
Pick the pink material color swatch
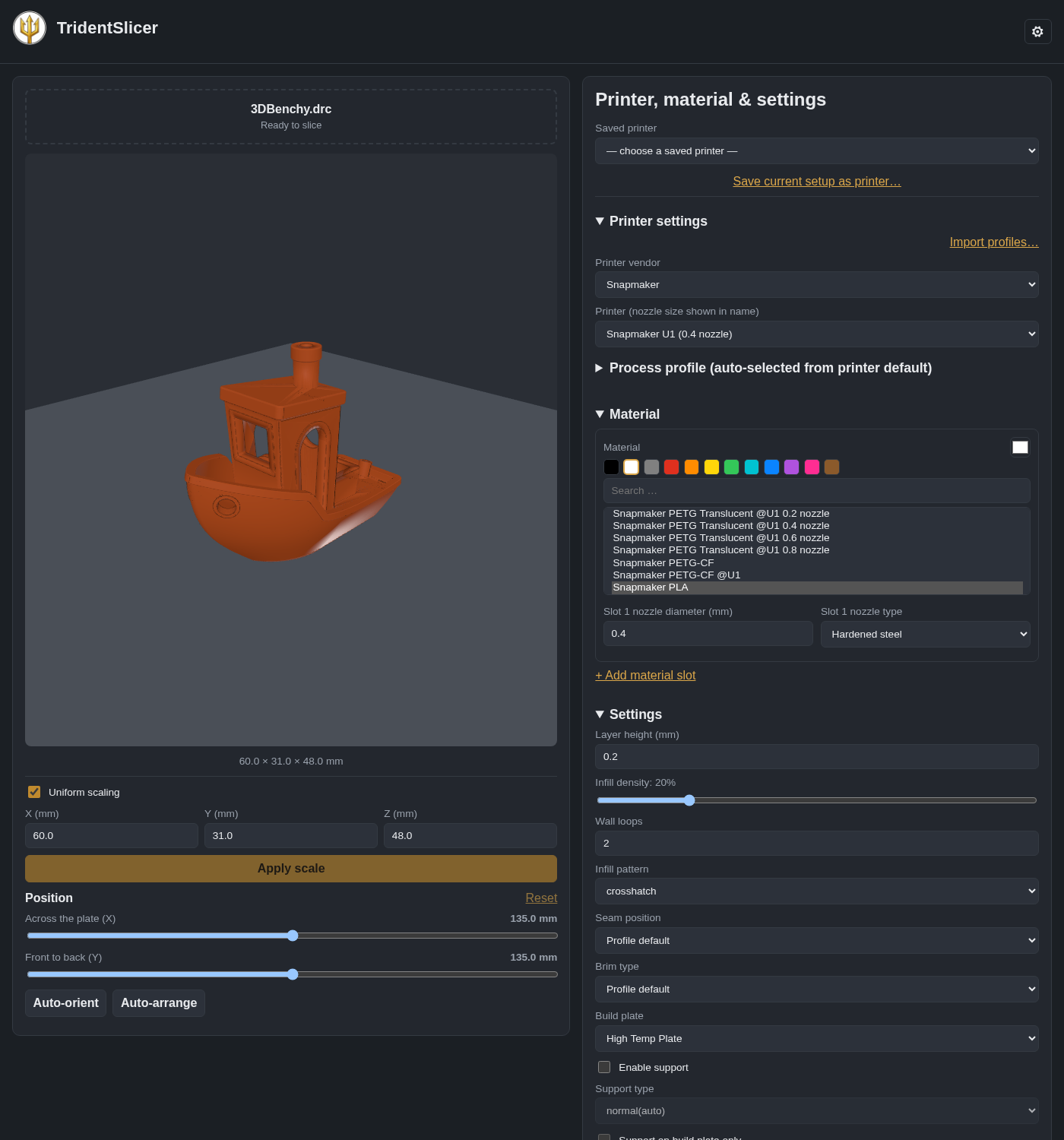812,467
